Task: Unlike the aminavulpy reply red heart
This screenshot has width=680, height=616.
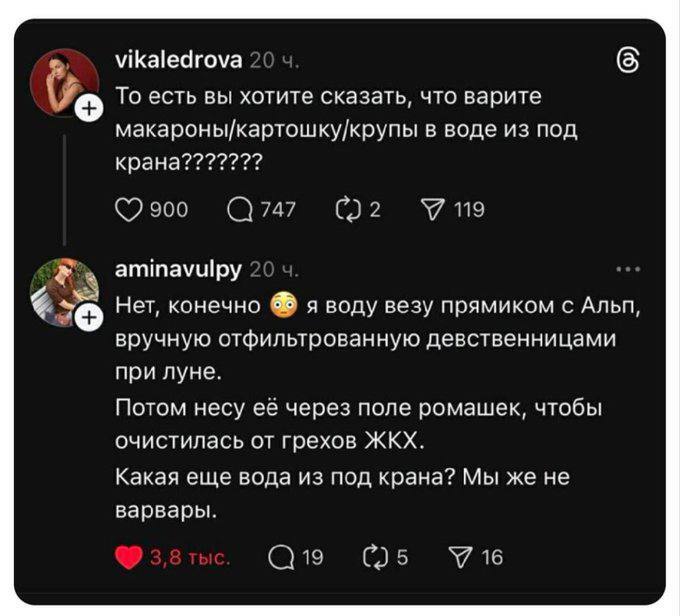Action: tap(129, 558)
